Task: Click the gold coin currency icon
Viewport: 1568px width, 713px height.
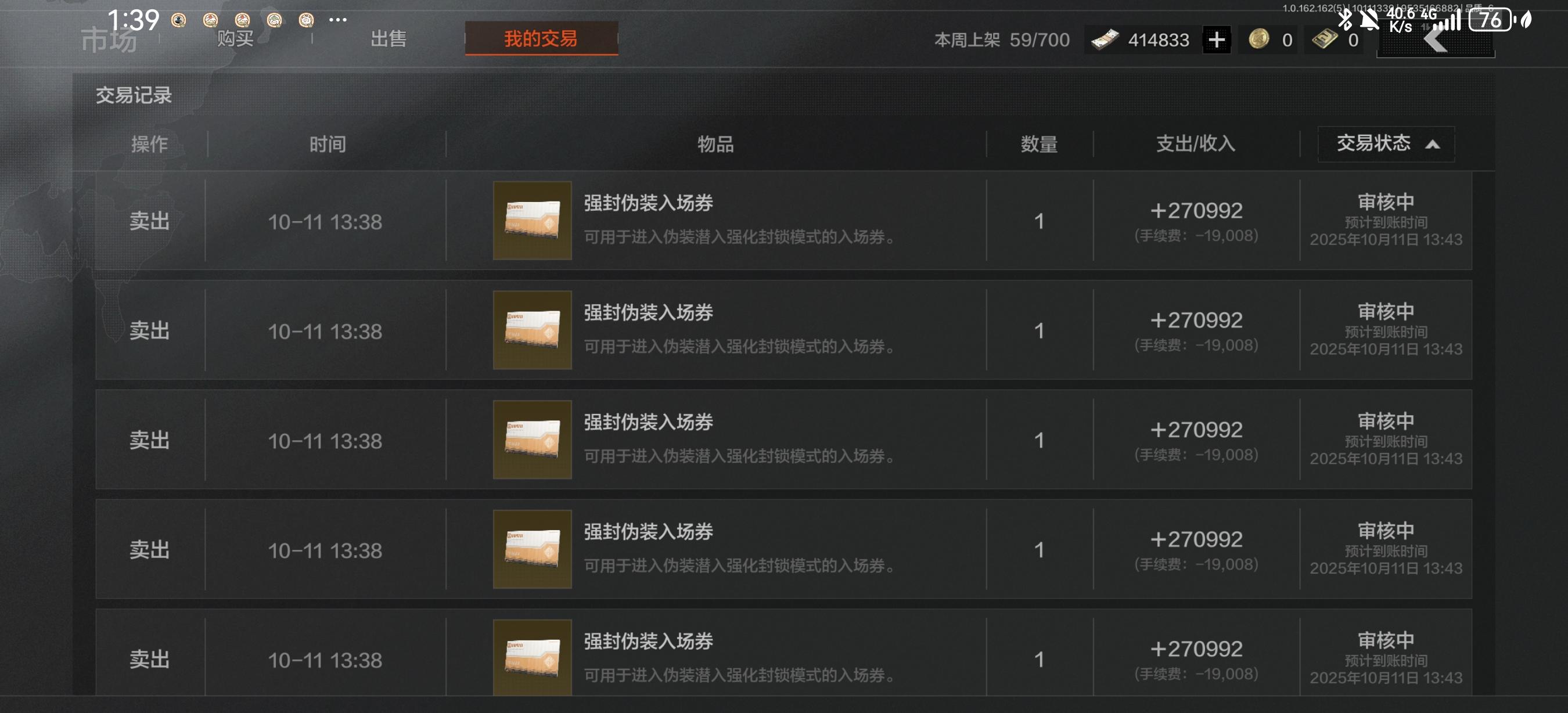Action: click(1259, 39)
